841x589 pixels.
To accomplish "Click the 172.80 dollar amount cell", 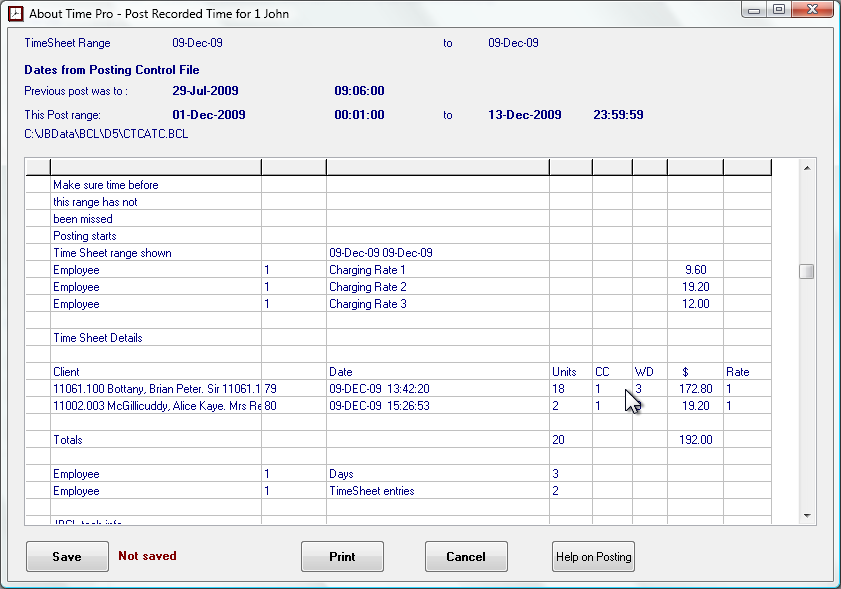I will [695, 389].
